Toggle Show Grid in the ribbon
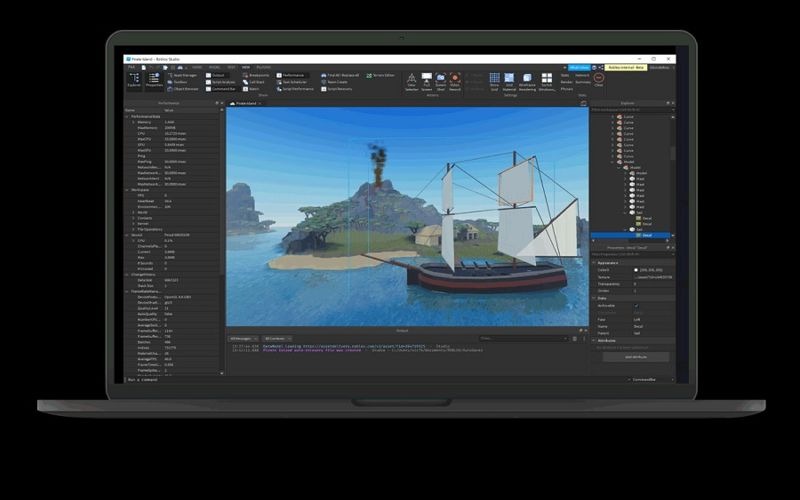 coord(494,82)
